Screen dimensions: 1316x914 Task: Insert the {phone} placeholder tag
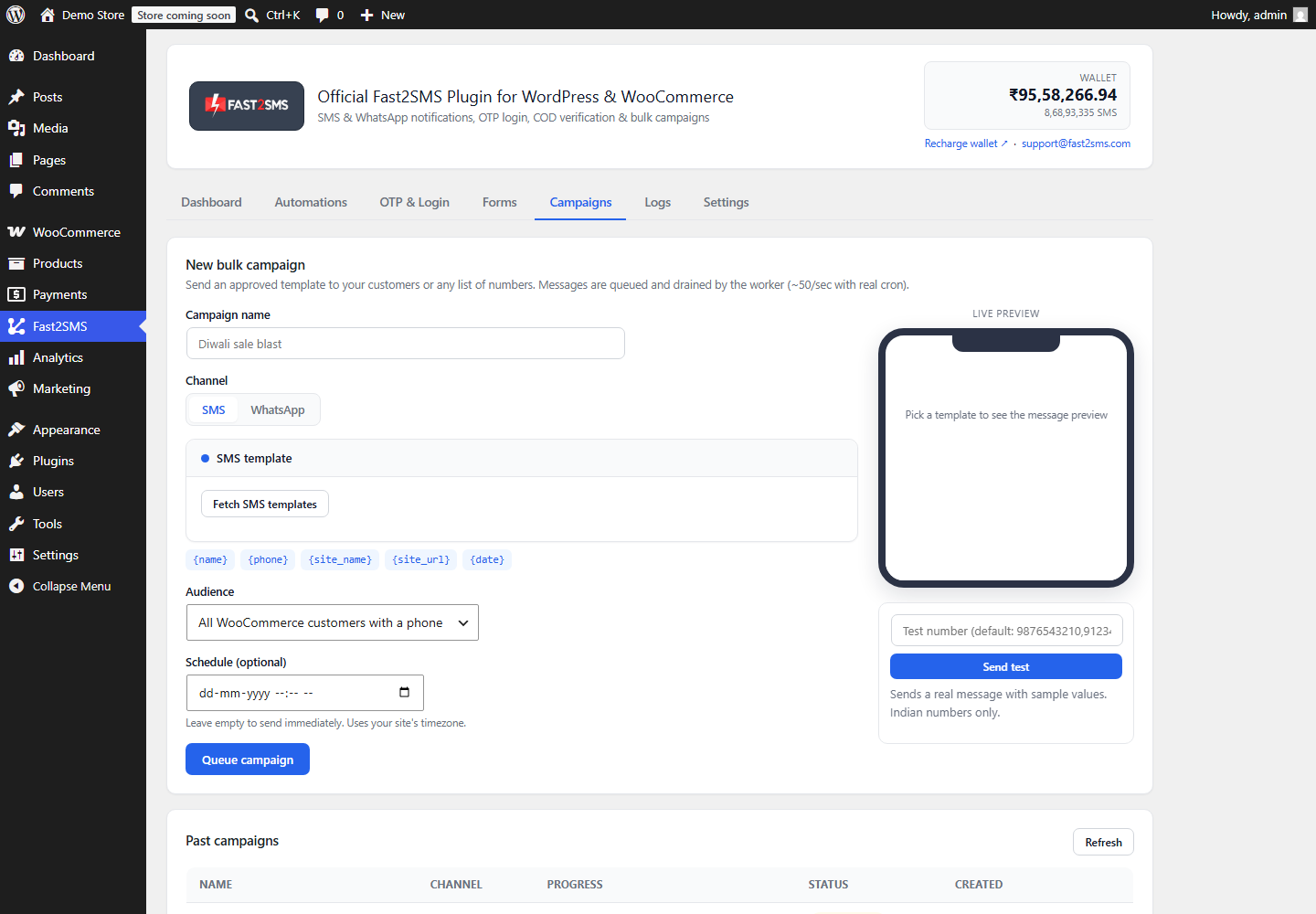click(x=268, y=559)
